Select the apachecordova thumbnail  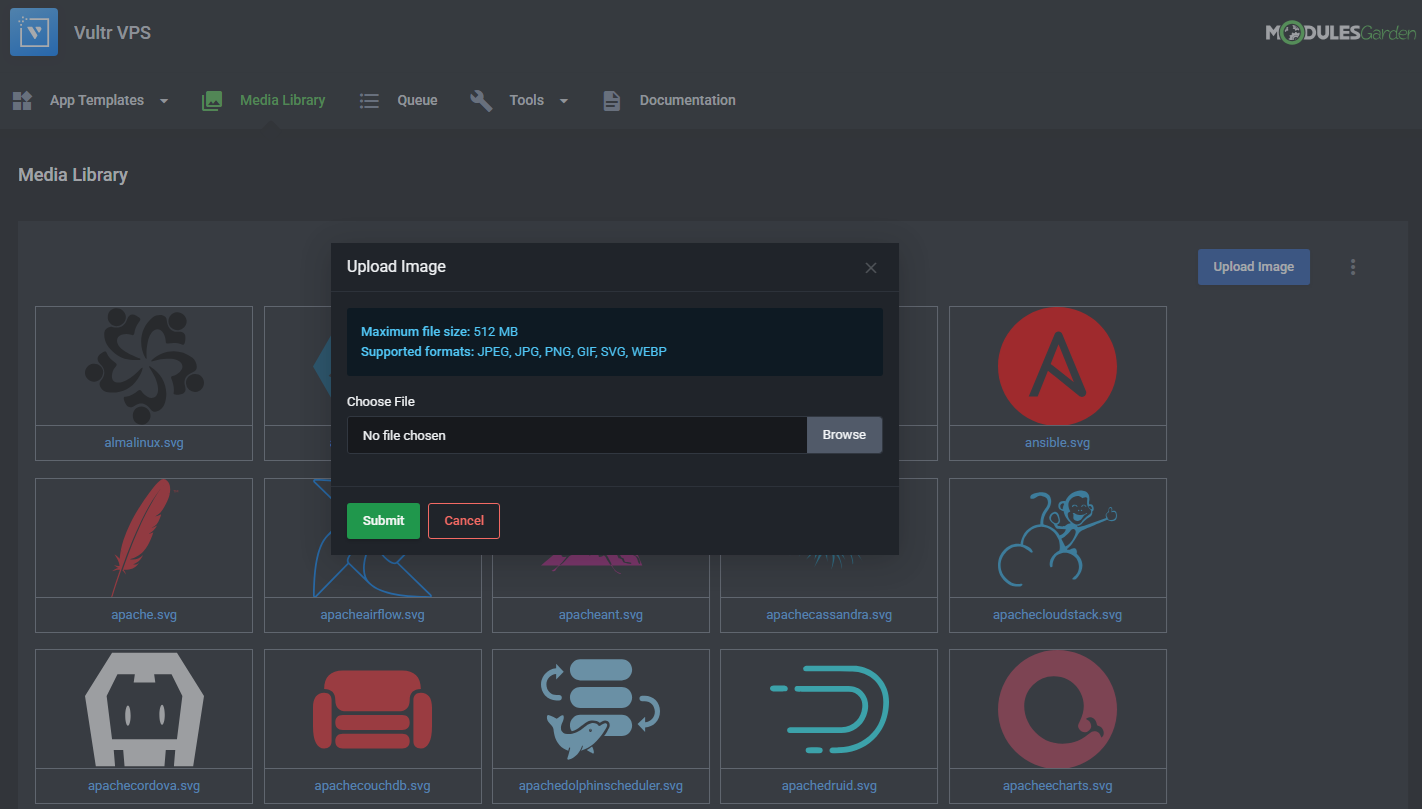point(144,709)
